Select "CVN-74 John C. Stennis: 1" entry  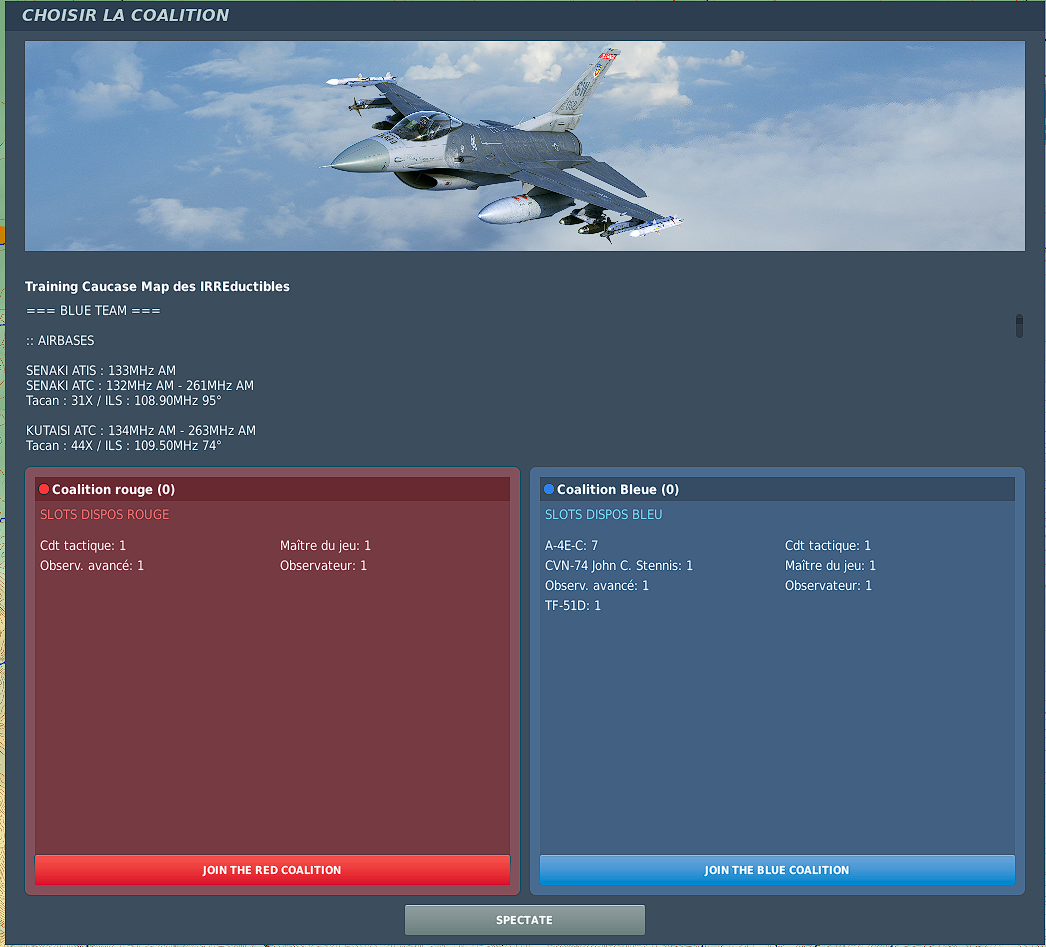coord(619,566)
